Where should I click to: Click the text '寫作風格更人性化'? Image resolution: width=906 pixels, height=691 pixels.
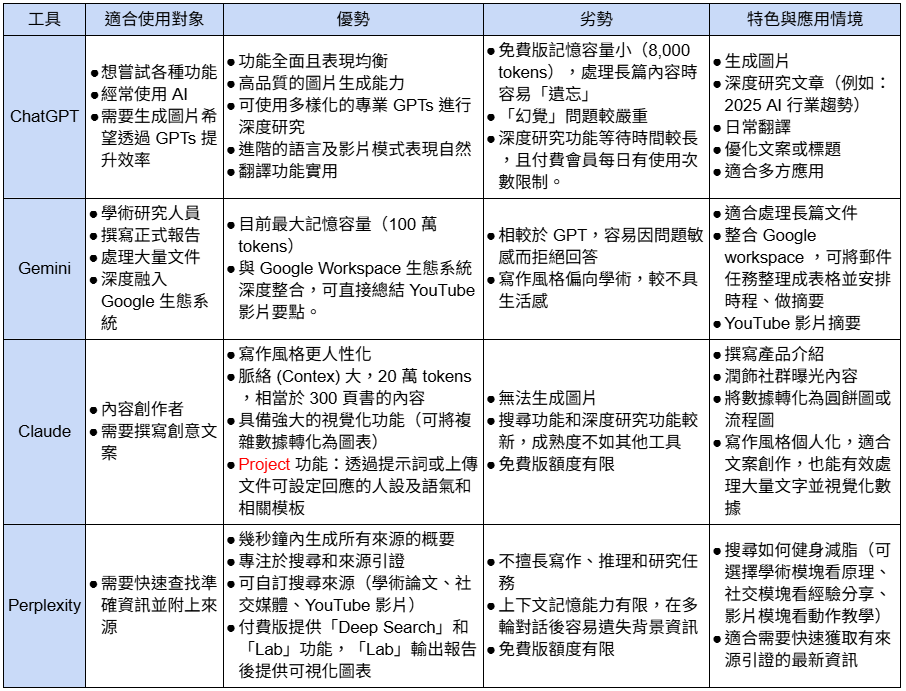click(x=305, y=354)
